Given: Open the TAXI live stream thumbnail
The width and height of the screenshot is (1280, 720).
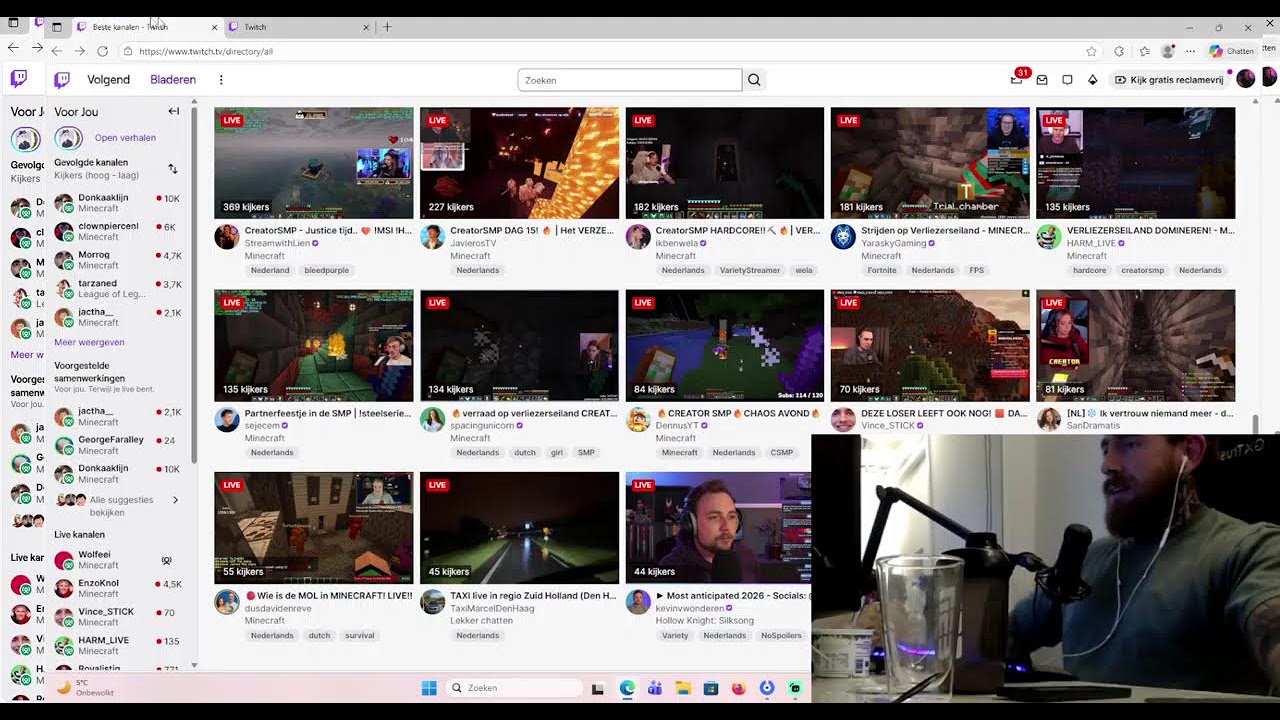Looking at the screenshot, I should click(x=519, y=528).
